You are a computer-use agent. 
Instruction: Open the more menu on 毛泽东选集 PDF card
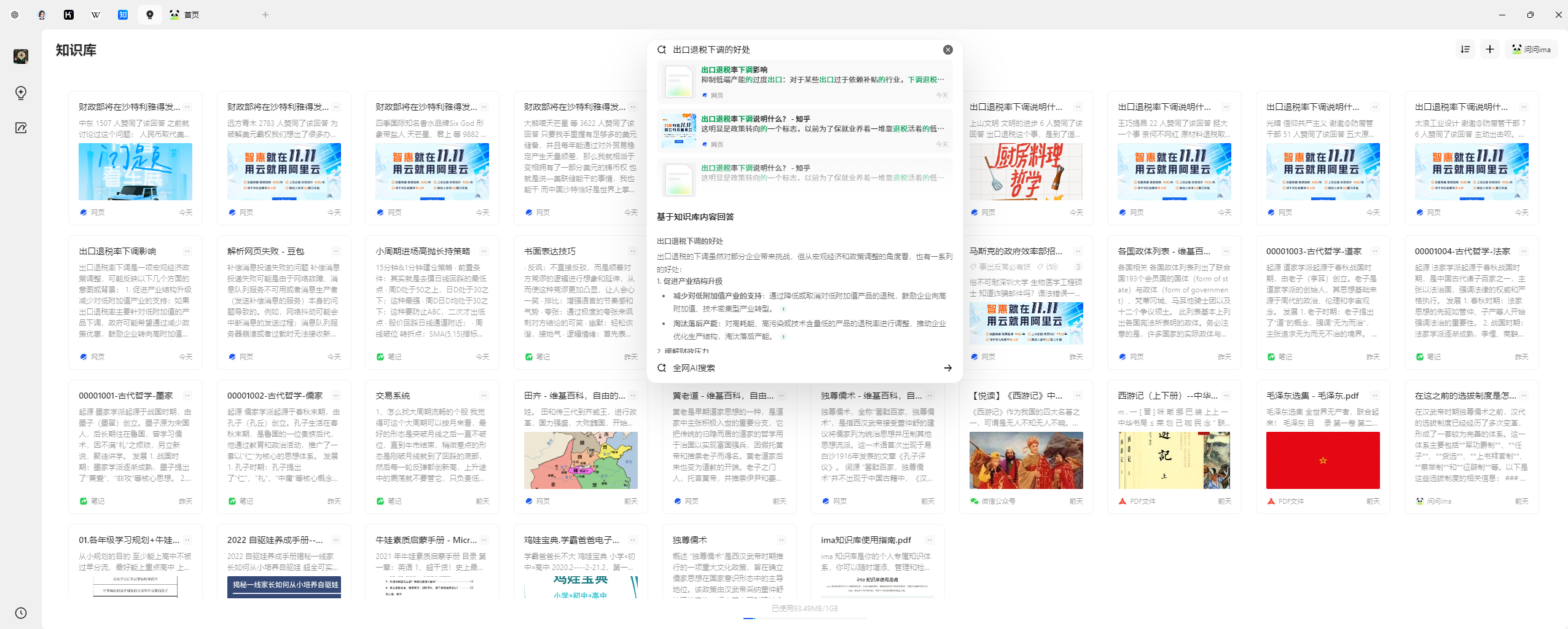tap(1375, 396)
